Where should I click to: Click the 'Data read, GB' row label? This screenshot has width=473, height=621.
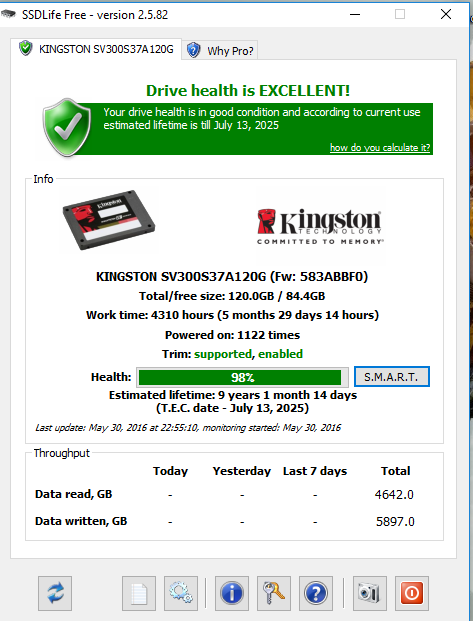[x=74, y=495]
